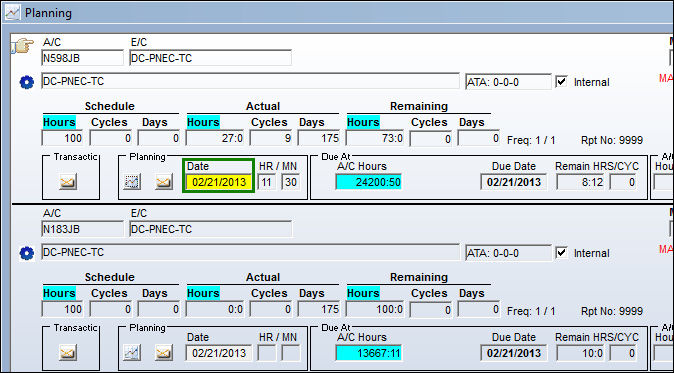The height and width of the screenshot is (373, 674).
Task: Click A/C Hours field showing 24200:50
Action: (368, 182)
